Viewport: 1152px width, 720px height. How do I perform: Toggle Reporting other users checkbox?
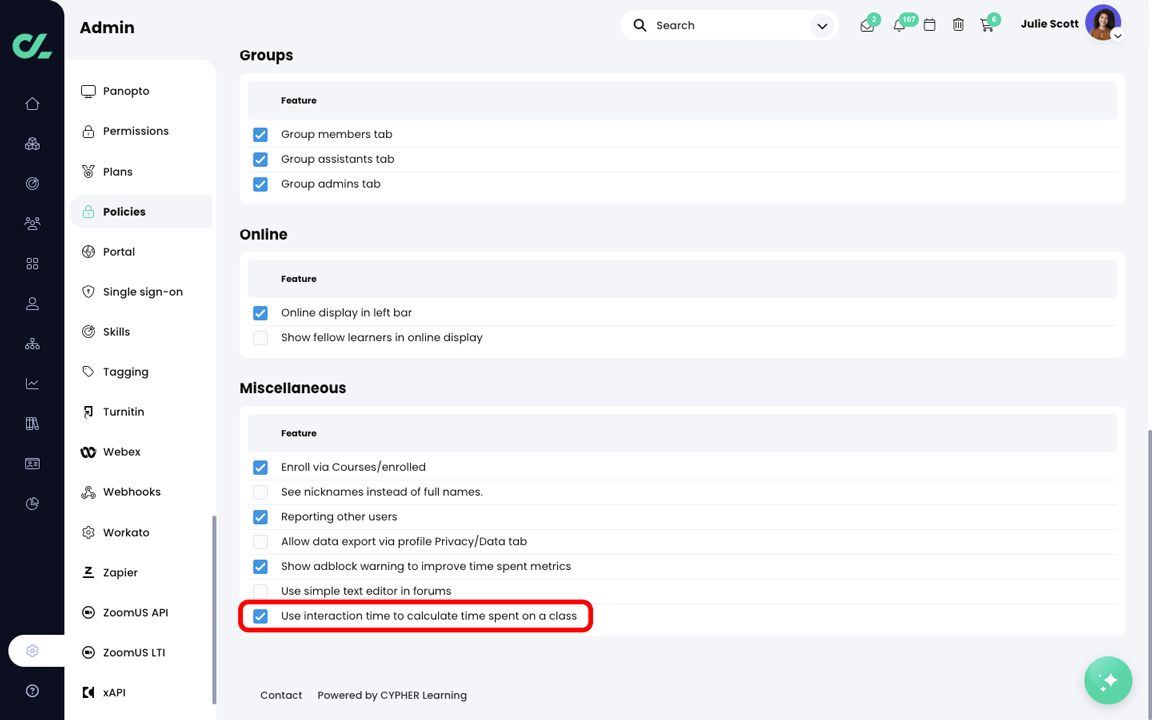tap(260, 517)
